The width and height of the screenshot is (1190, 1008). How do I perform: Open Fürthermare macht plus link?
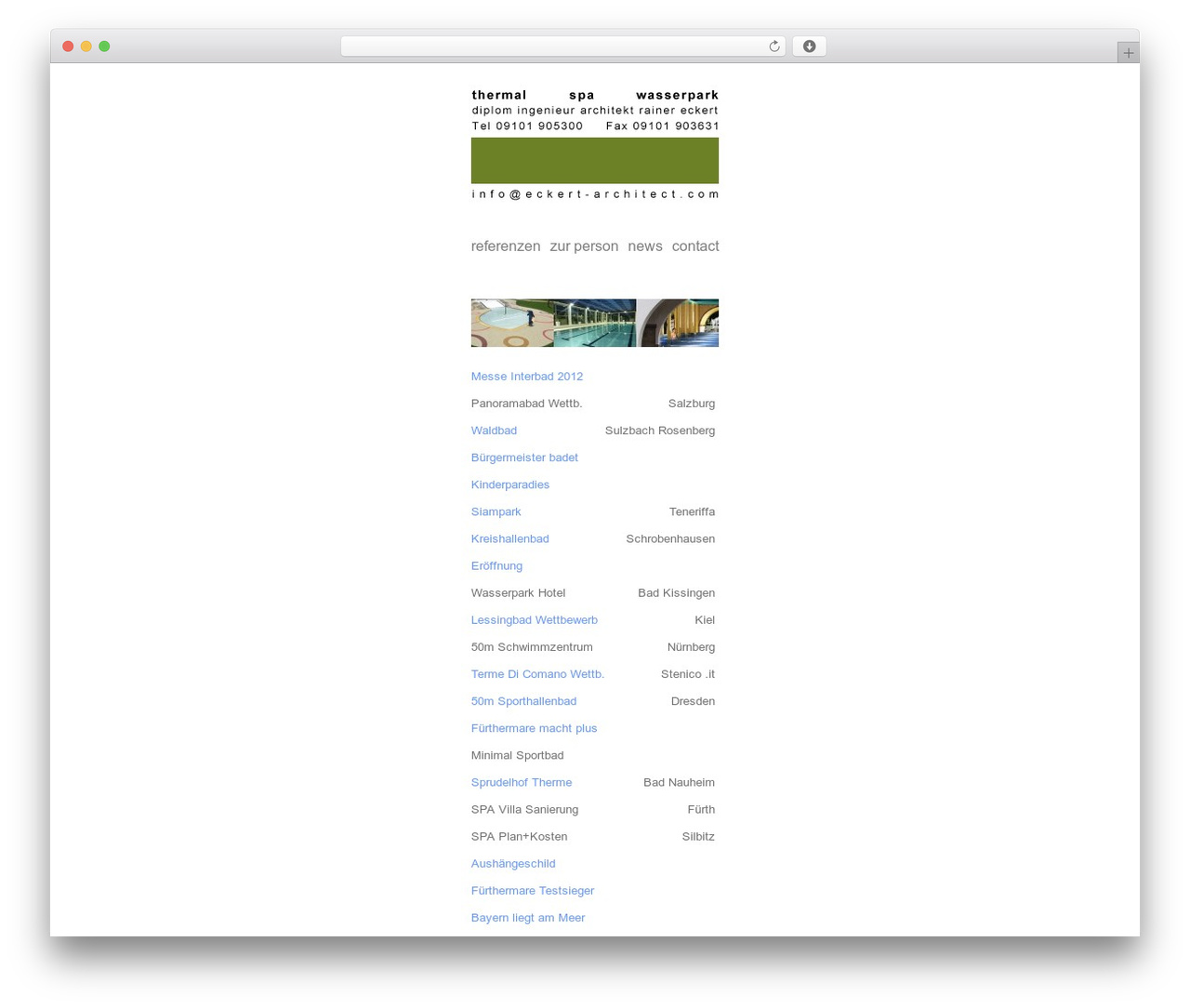click(x=534, y=728)
